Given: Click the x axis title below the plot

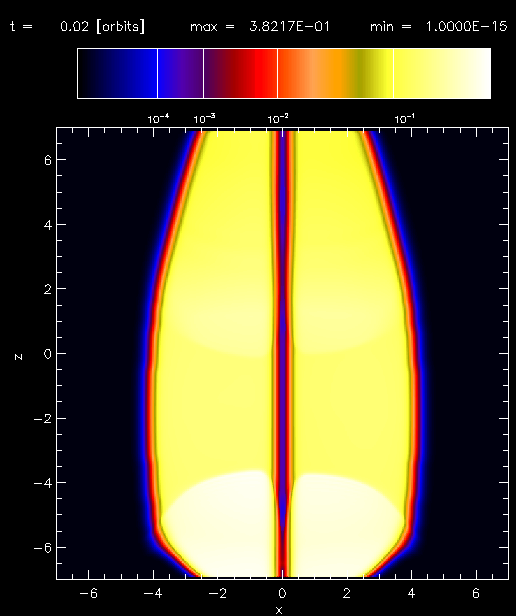Looking at the screenshot, I should (x=279, y=610).
